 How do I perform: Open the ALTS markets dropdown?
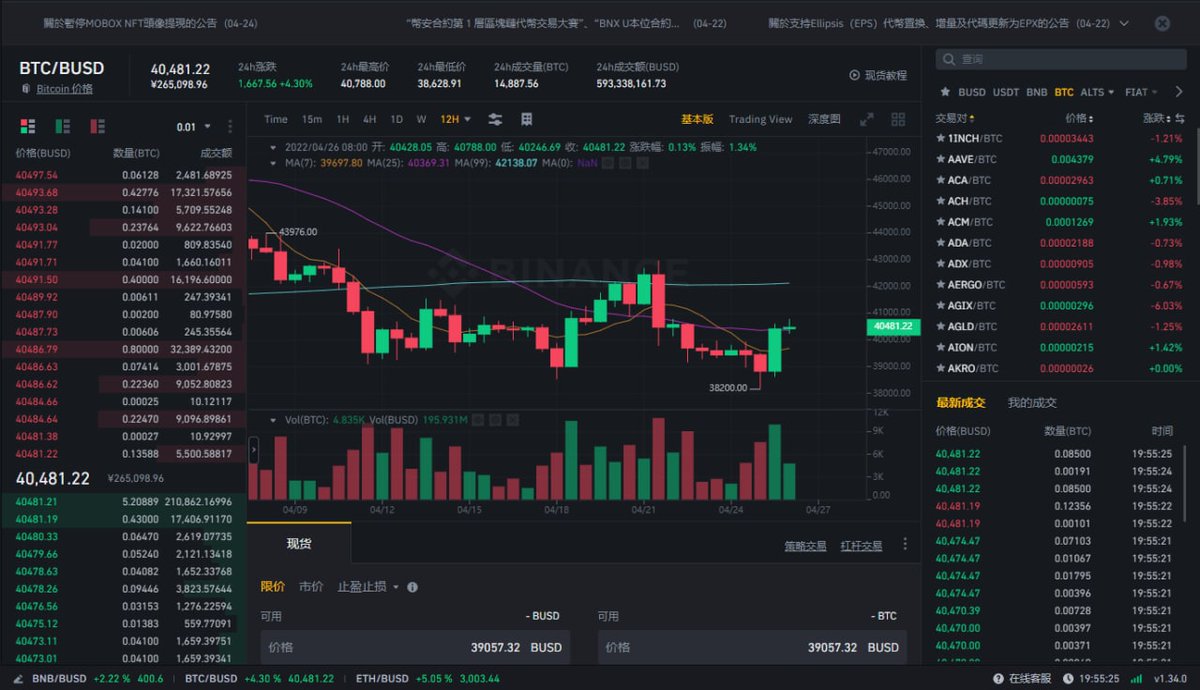tap(1097, 92)
